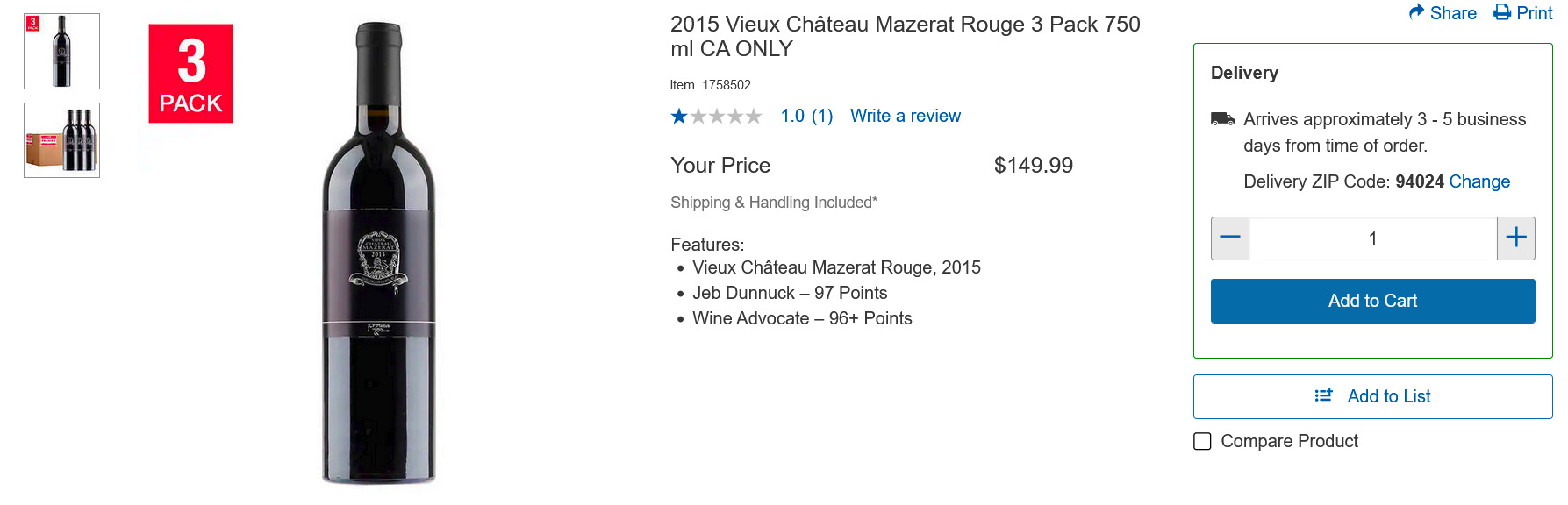
Task: Select the single bottle thumbnail
Action: point(61,51)
